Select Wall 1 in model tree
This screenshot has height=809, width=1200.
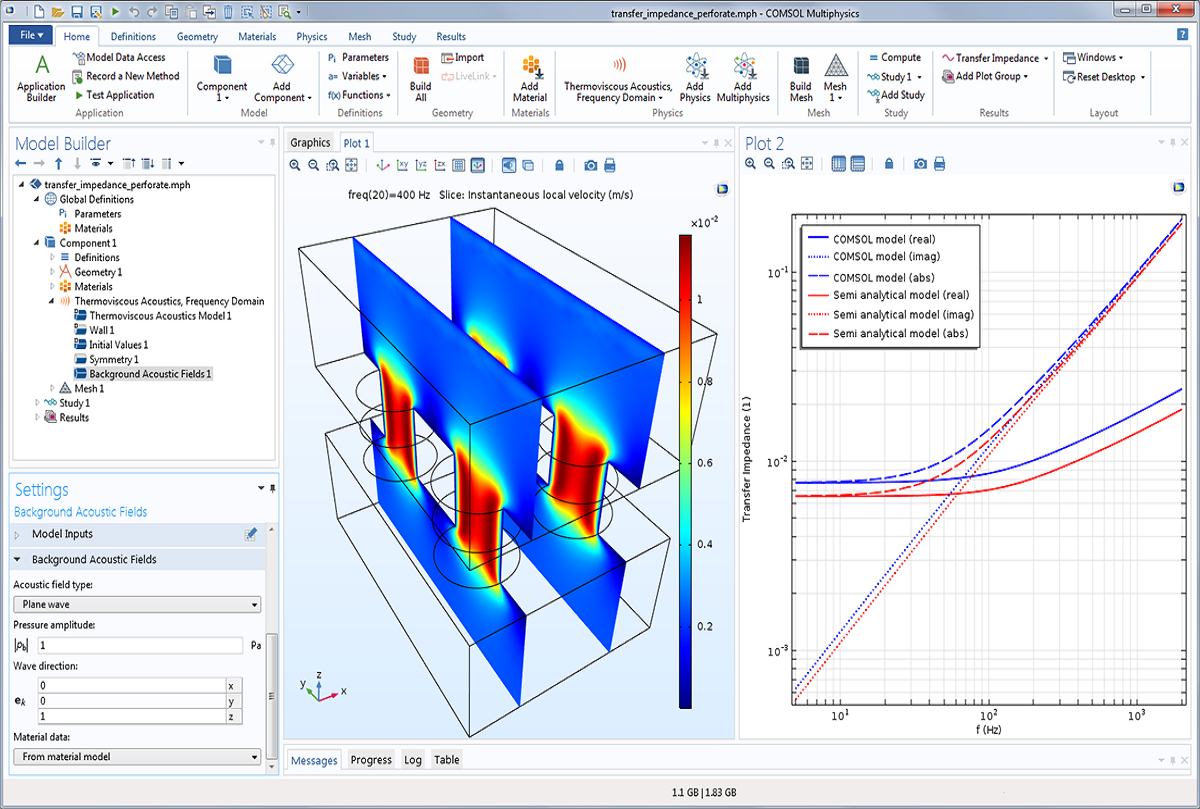coord(94,330)
